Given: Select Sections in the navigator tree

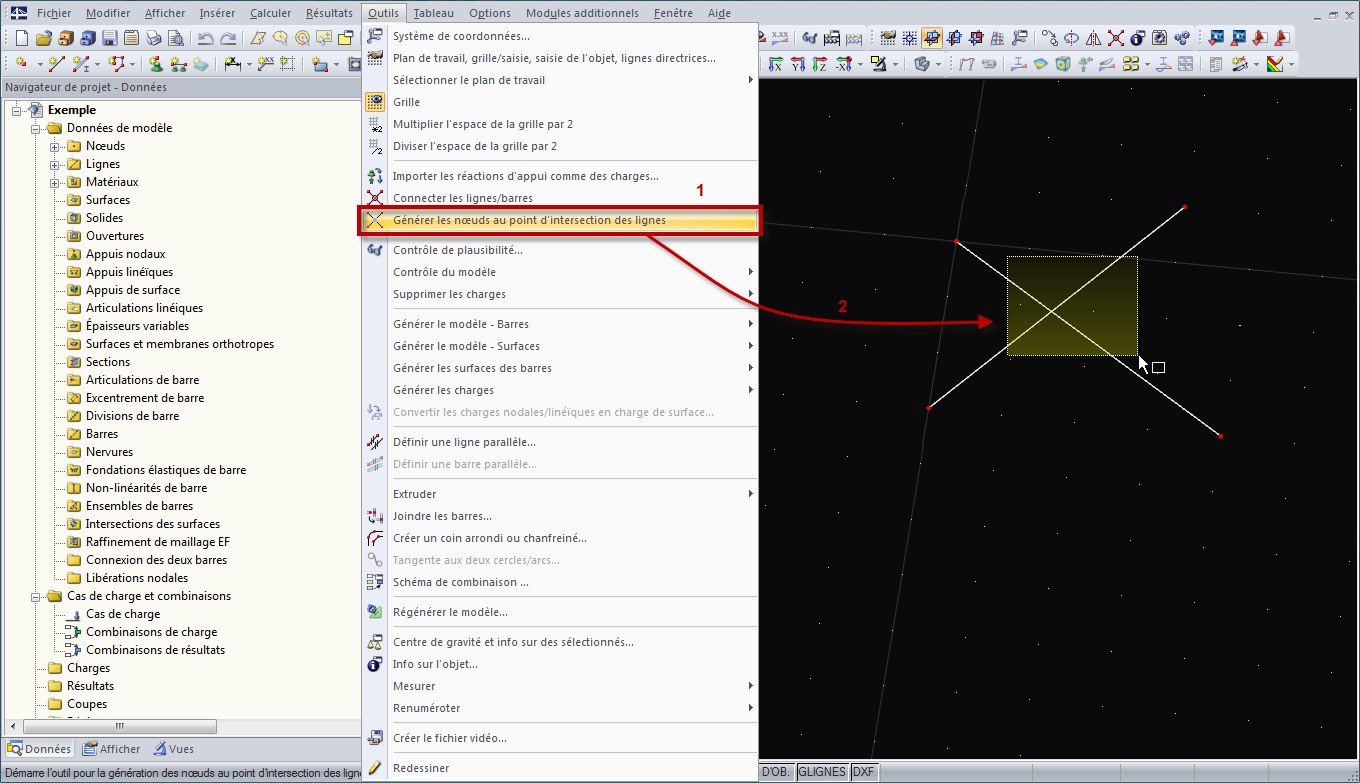Looking at the screenshot, I should click(107, 362).
